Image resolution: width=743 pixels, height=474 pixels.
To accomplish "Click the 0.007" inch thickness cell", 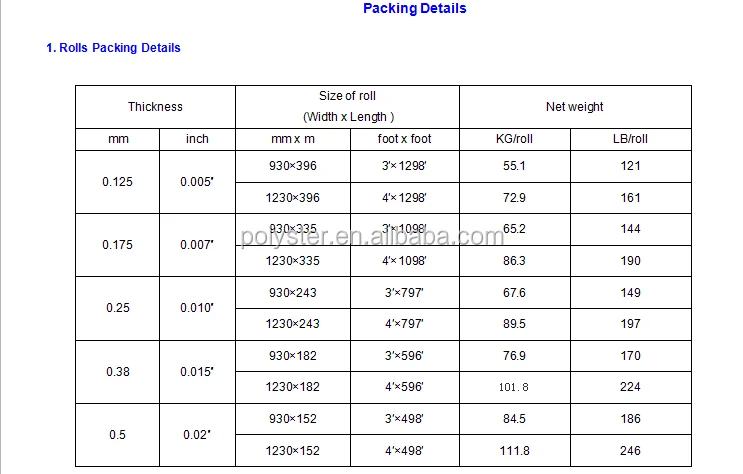I will pyautogui.click(x=197, y=245).
